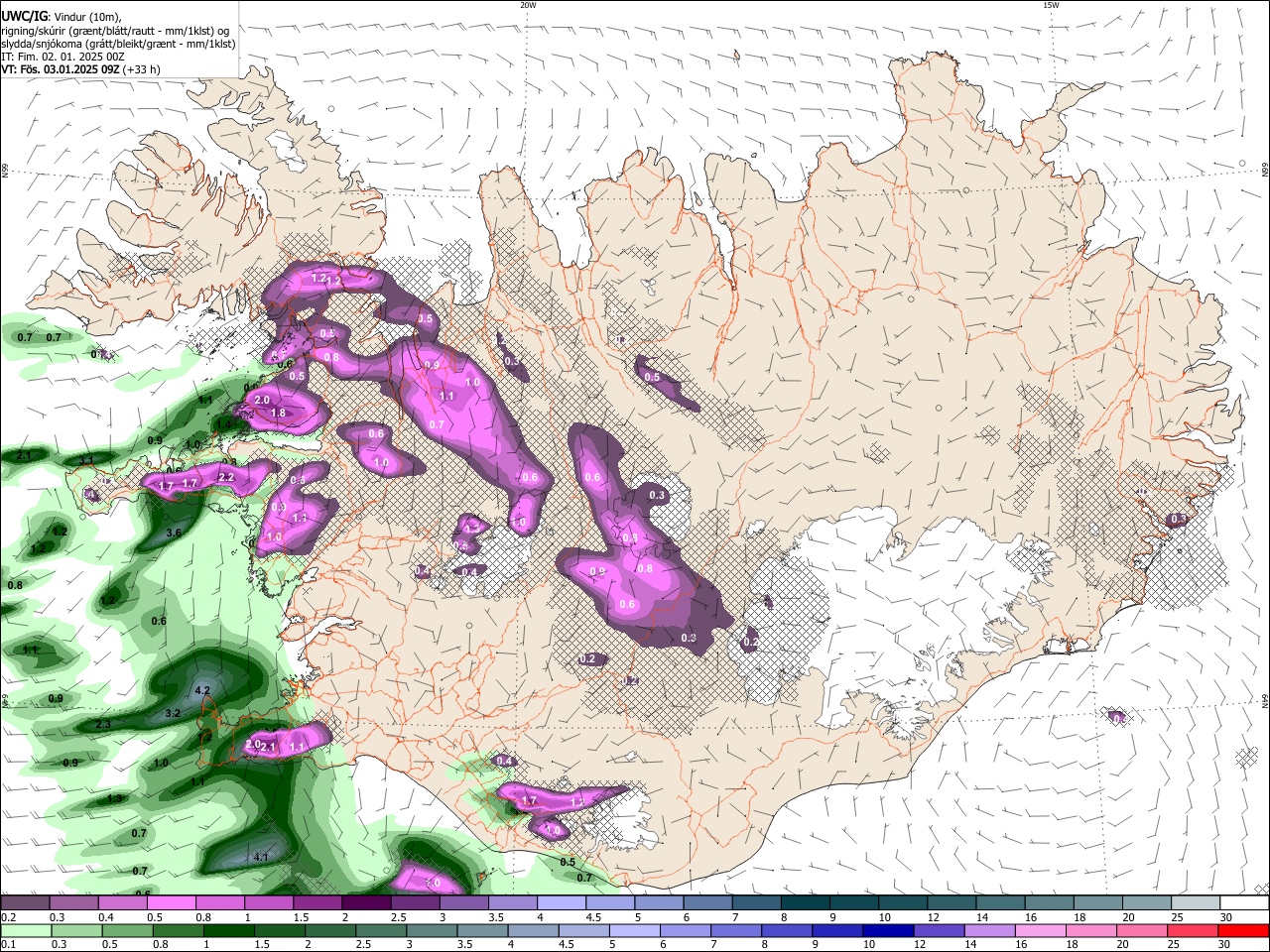Pick darkest purple swatch between 2 and 2.5, upper legend

pos(366,903)
